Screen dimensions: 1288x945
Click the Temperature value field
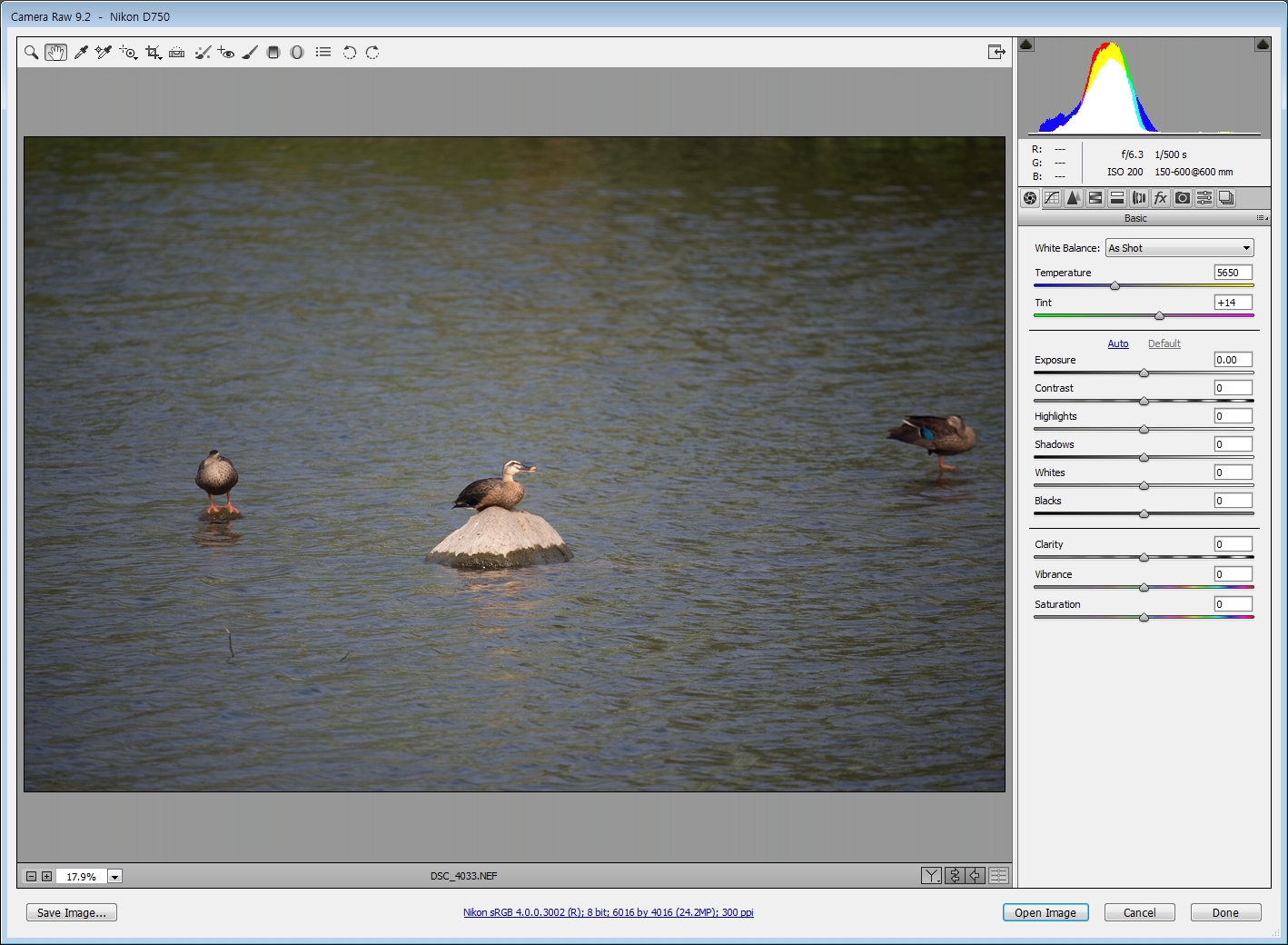point(1233,273)
